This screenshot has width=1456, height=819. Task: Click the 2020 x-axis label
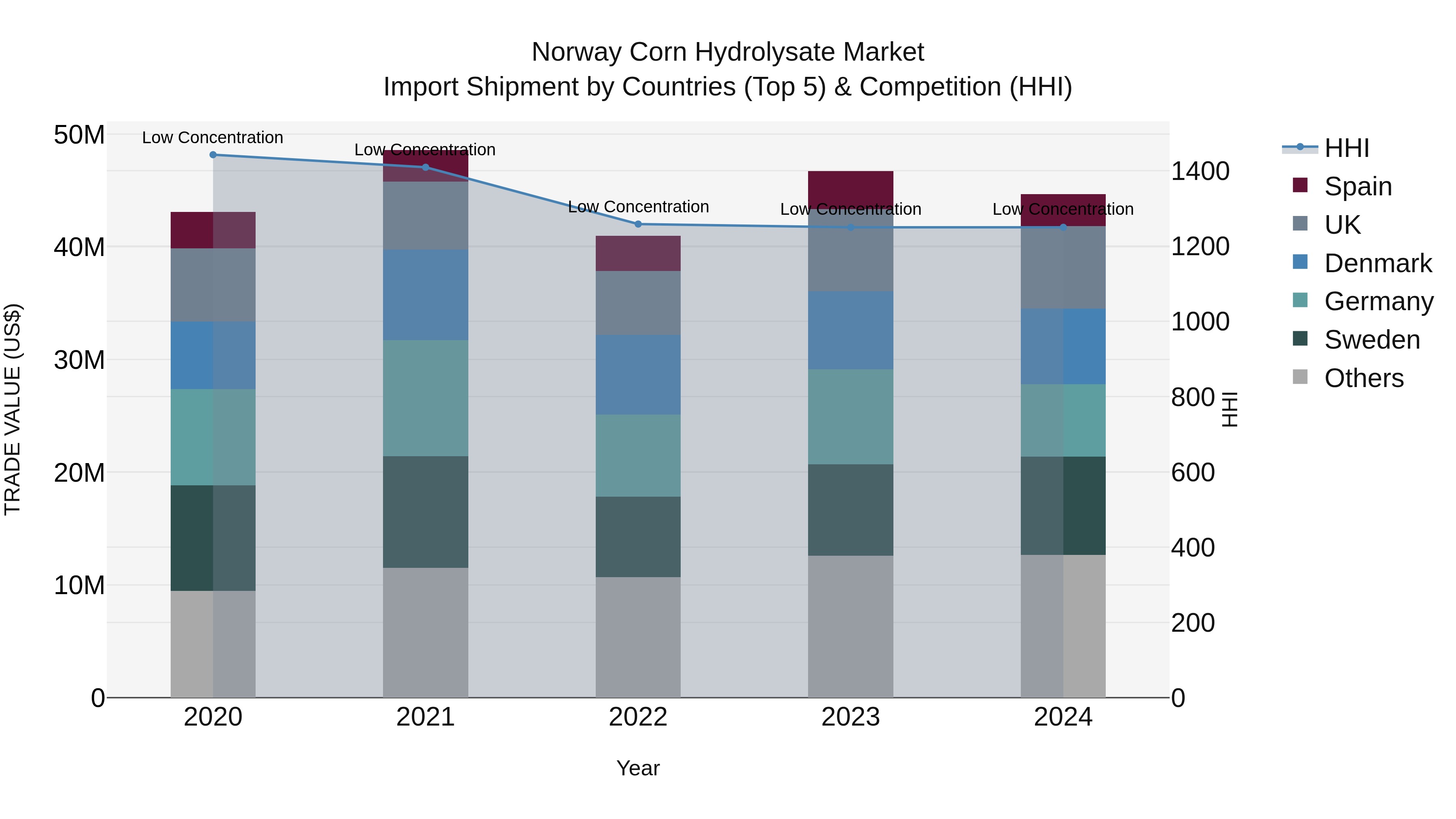[x=213, y=717]
